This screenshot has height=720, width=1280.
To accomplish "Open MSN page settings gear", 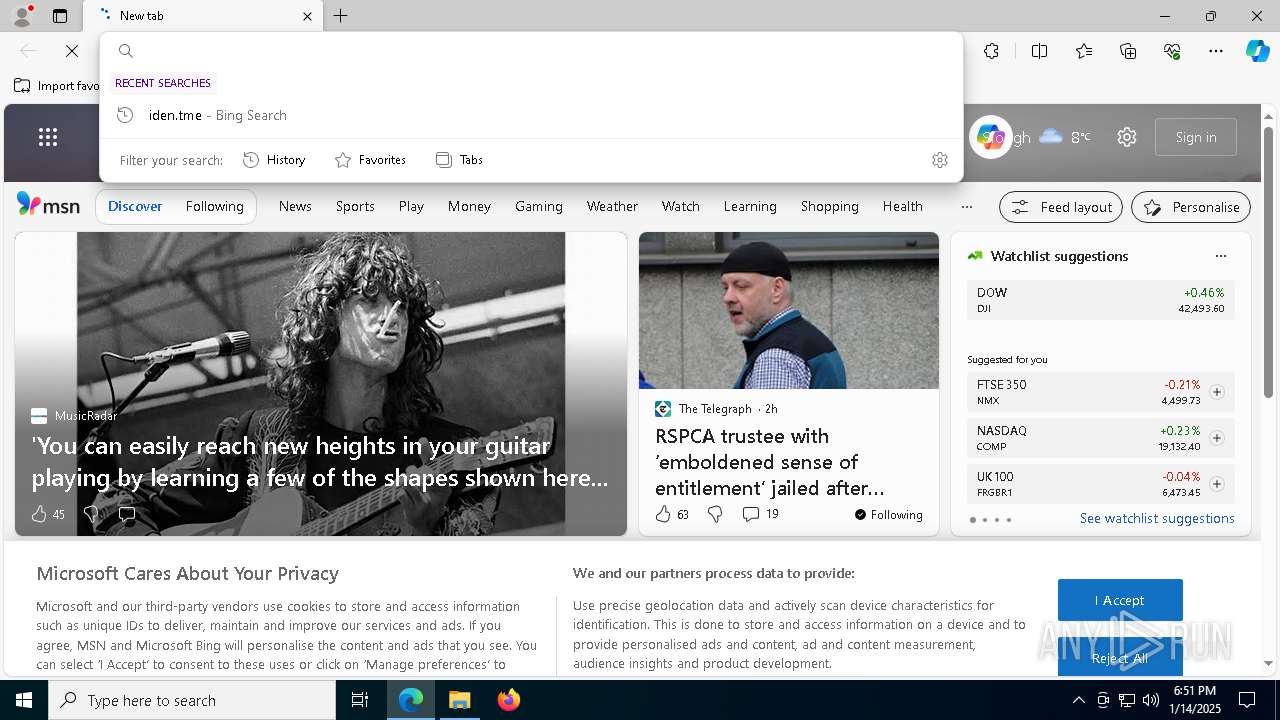I will click(1127, 137).
